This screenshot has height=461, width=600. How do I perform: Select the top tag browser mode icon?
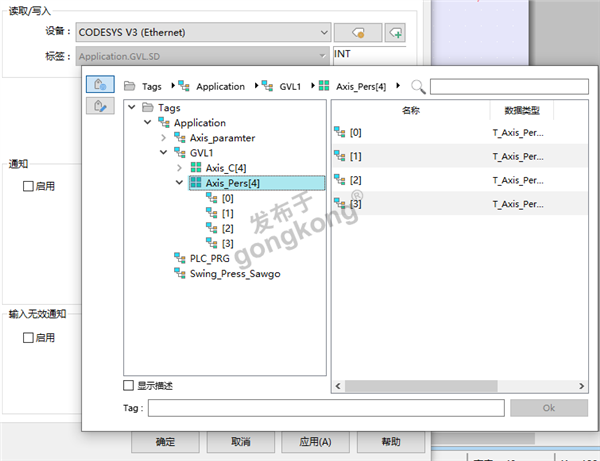100,84
